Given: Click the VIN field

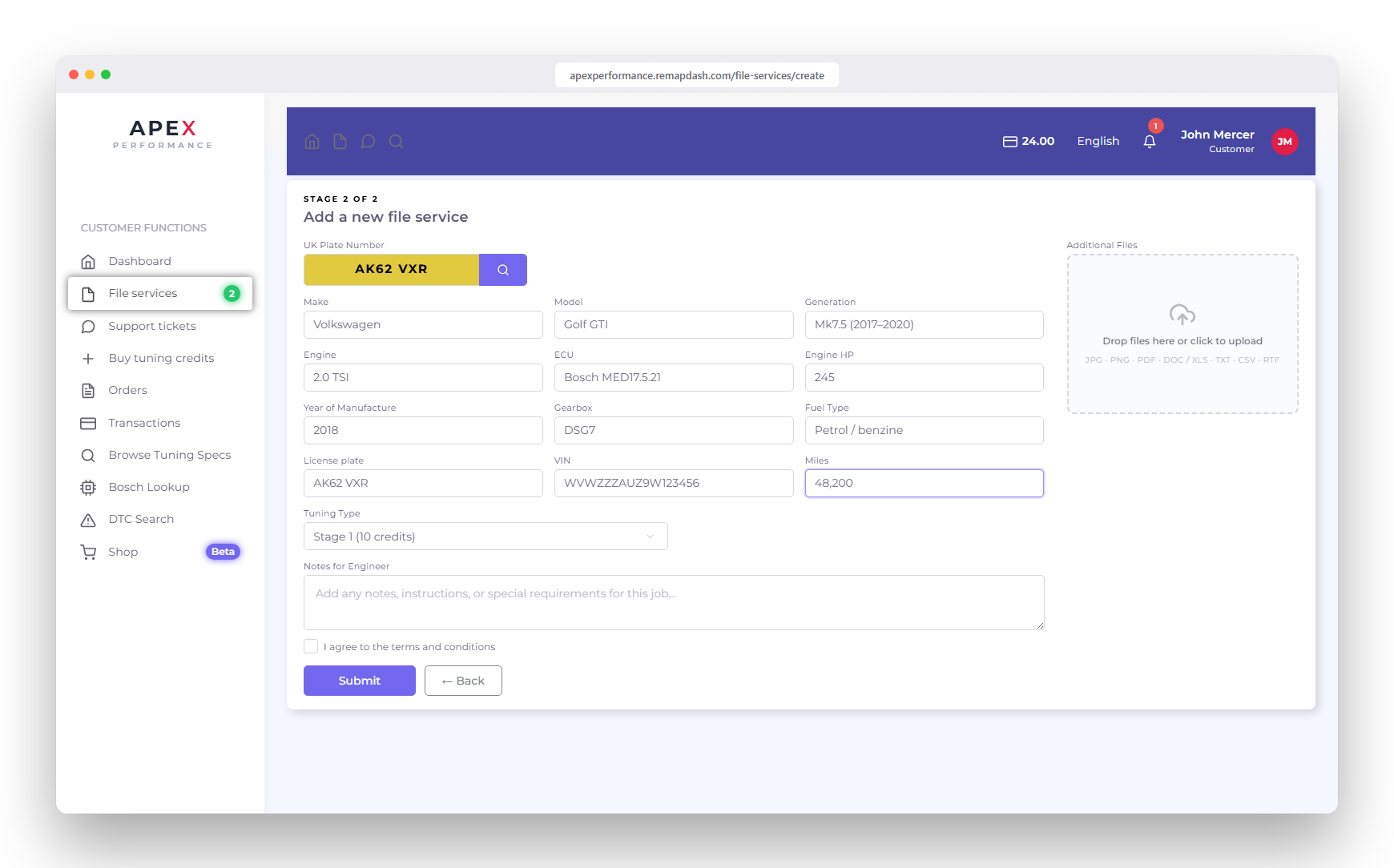Looking at the screenshot, I should pyautogui.click(x=674, y=484).
